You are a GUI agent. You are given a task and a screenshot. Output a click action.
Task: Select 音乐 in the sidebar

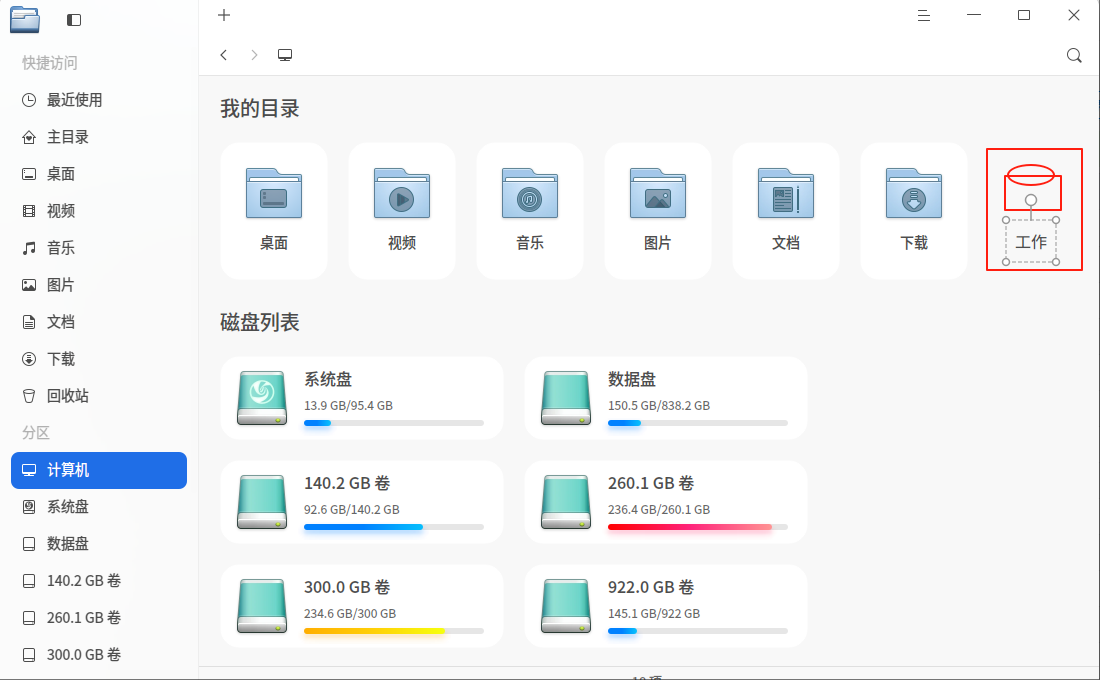[99, 248]
